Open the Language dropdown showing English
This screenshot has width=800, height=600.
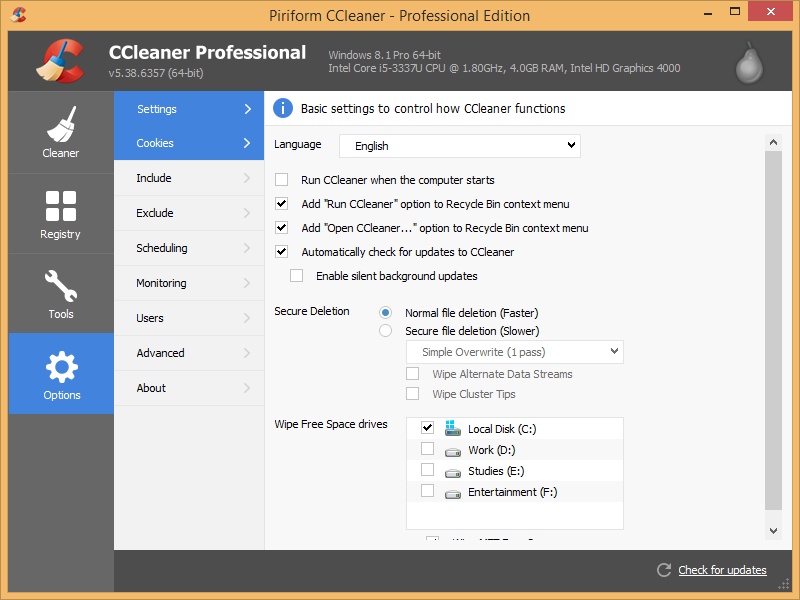pyautogui.click(x=460, y=146)
